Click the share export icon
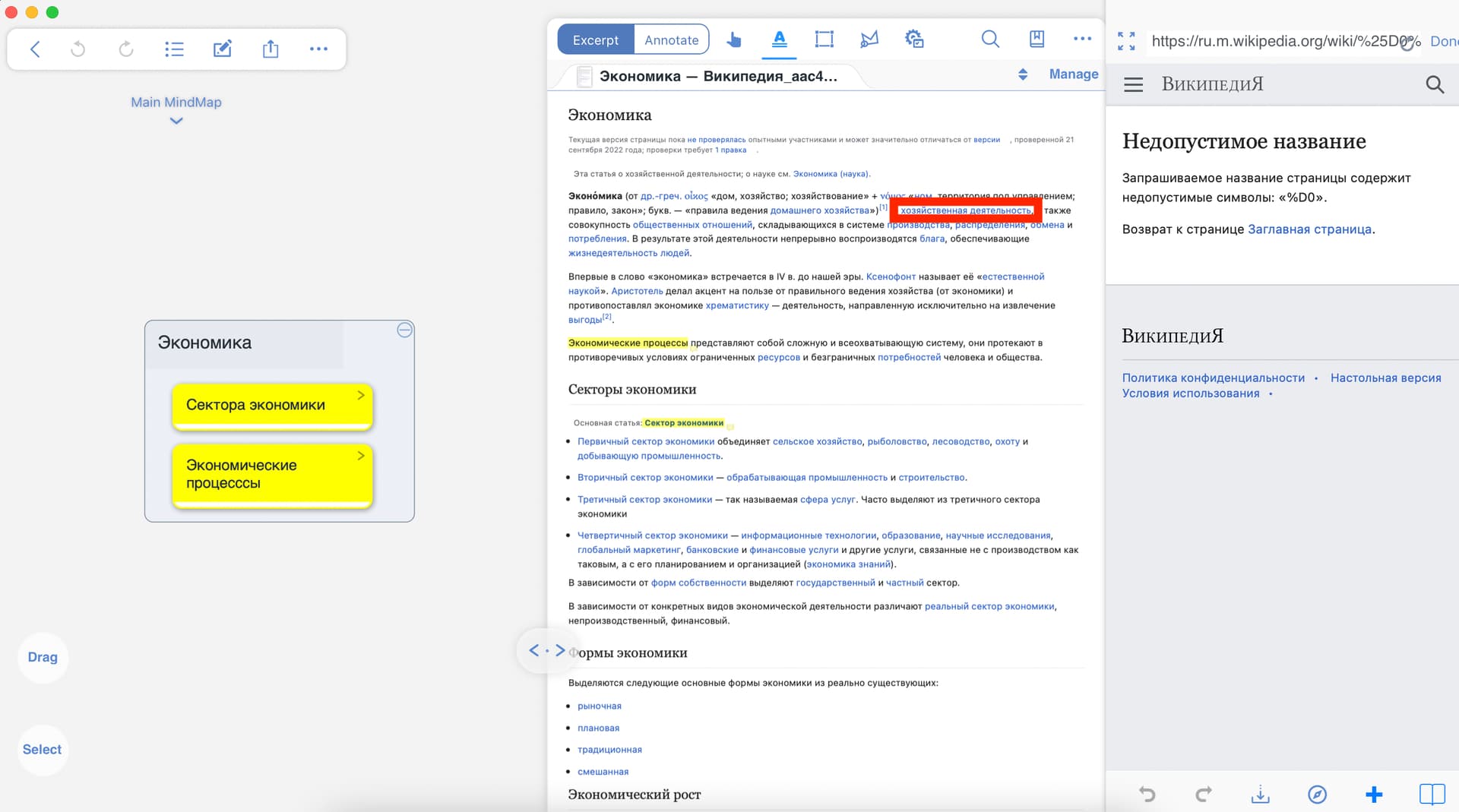 [271, 49]
